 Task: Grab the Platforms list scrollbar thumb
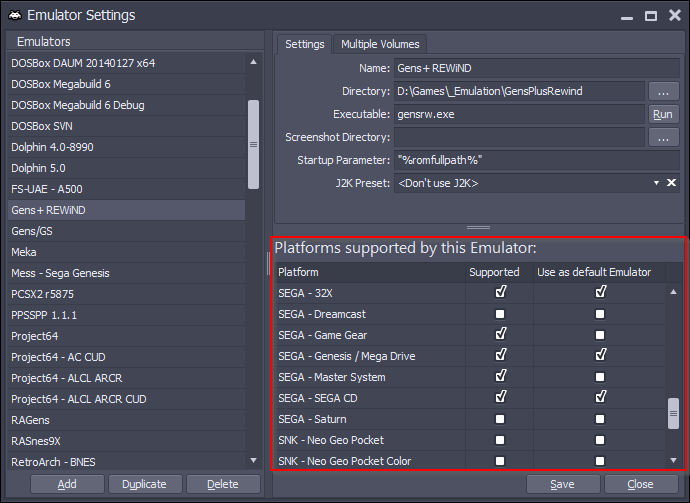click(673, 413)
